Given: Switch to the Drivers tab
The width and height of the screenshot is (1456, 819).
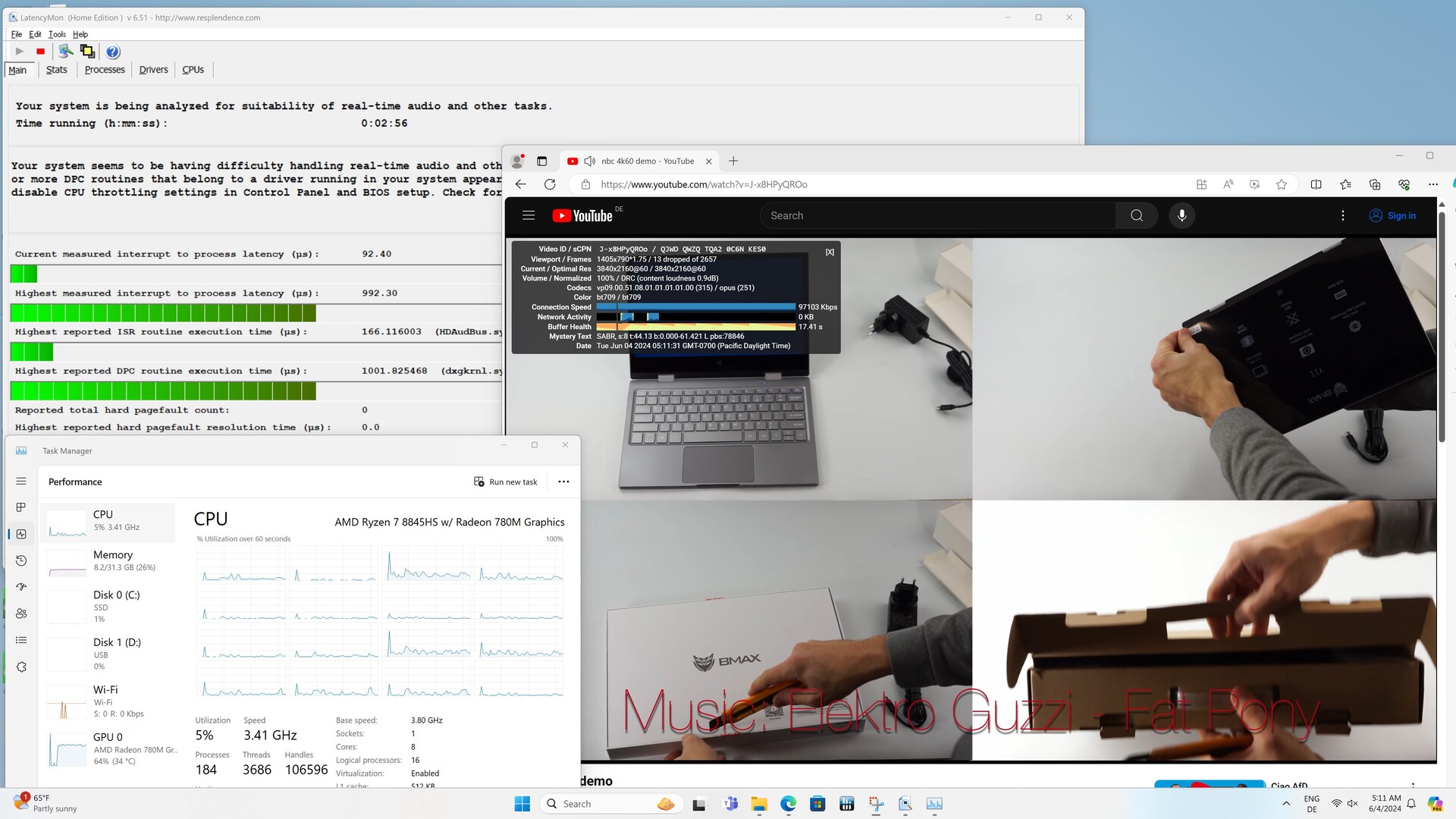Looking at the screenshot, I should pyautogui.click(x=153, y=70).
